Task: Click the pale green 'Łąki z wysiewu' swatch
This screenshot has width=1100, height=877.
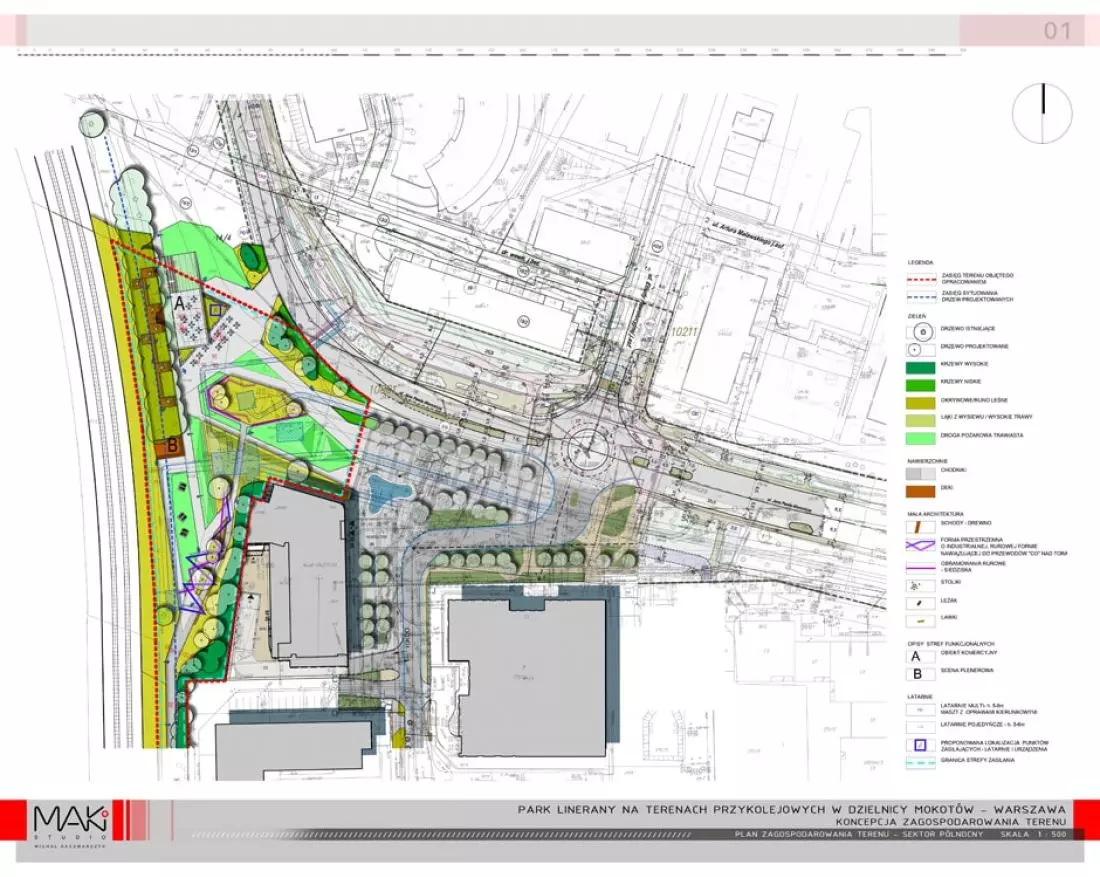Action: point(920,420)
